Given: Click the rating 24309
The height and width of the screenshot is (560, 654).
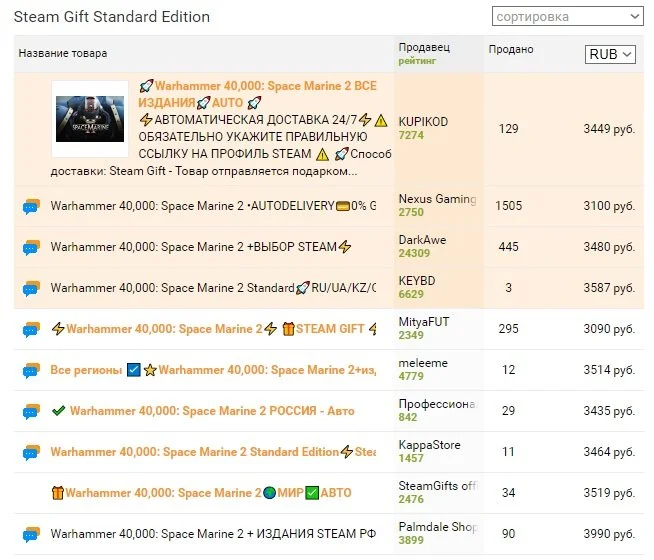Looking at the screenshot, I should [x=414, y=253].
